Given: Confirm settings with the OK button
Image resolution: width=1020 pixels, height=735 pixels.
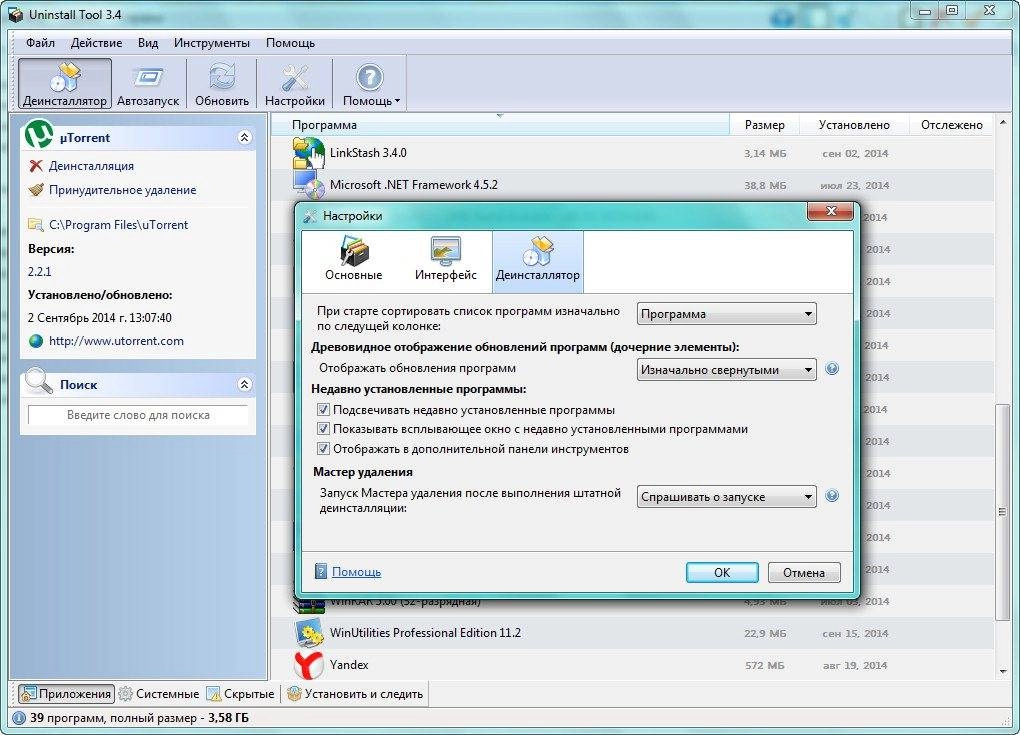Looking at the screenshot, I should point(722,572).
